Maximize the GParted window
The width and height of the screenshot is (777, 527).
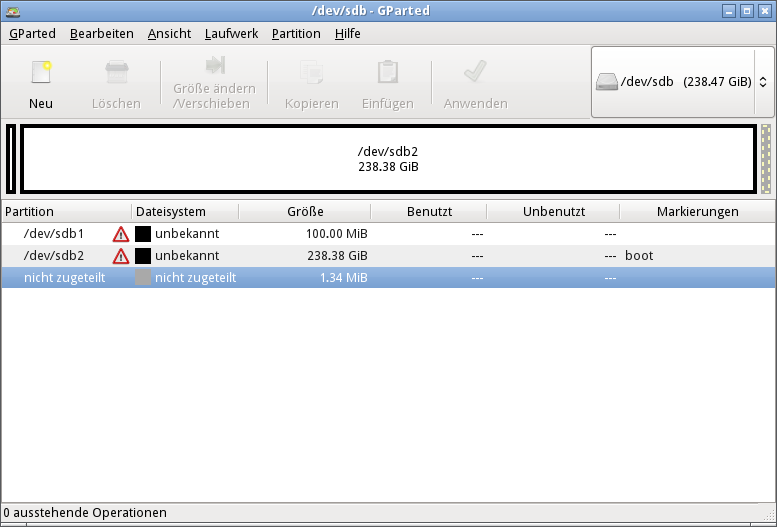pos(747,11)
